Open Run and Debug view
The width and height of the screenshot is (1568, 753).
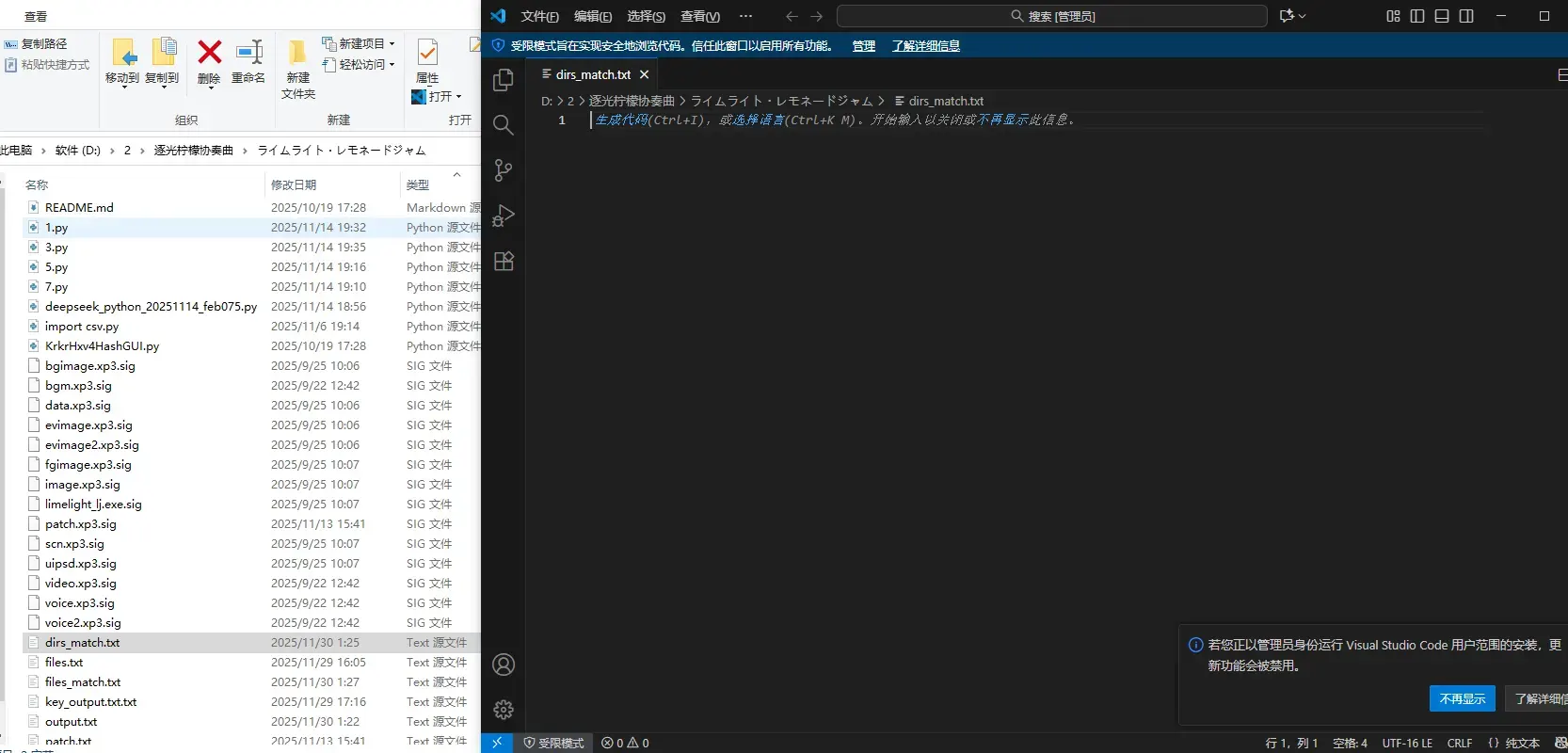click(504, 216)
